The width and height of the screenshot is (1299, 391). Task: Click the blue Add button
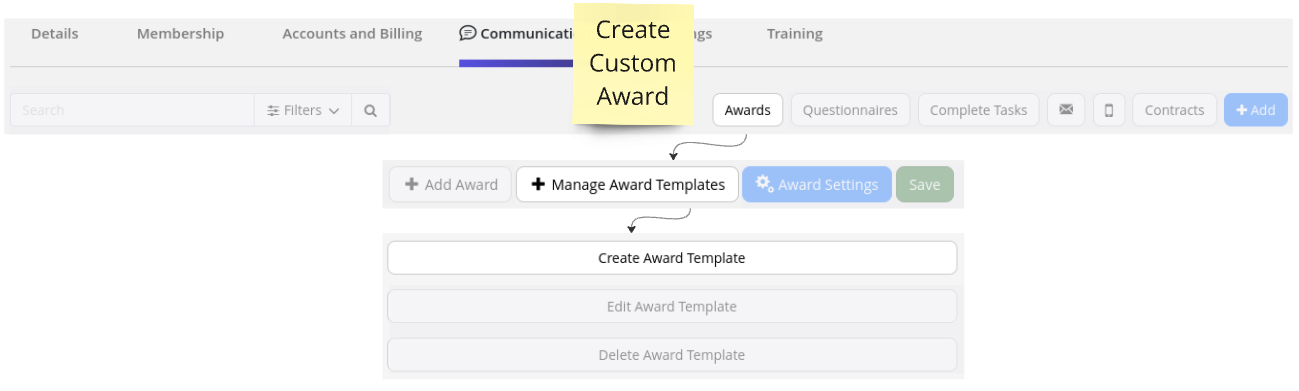tap(1256, 110)
